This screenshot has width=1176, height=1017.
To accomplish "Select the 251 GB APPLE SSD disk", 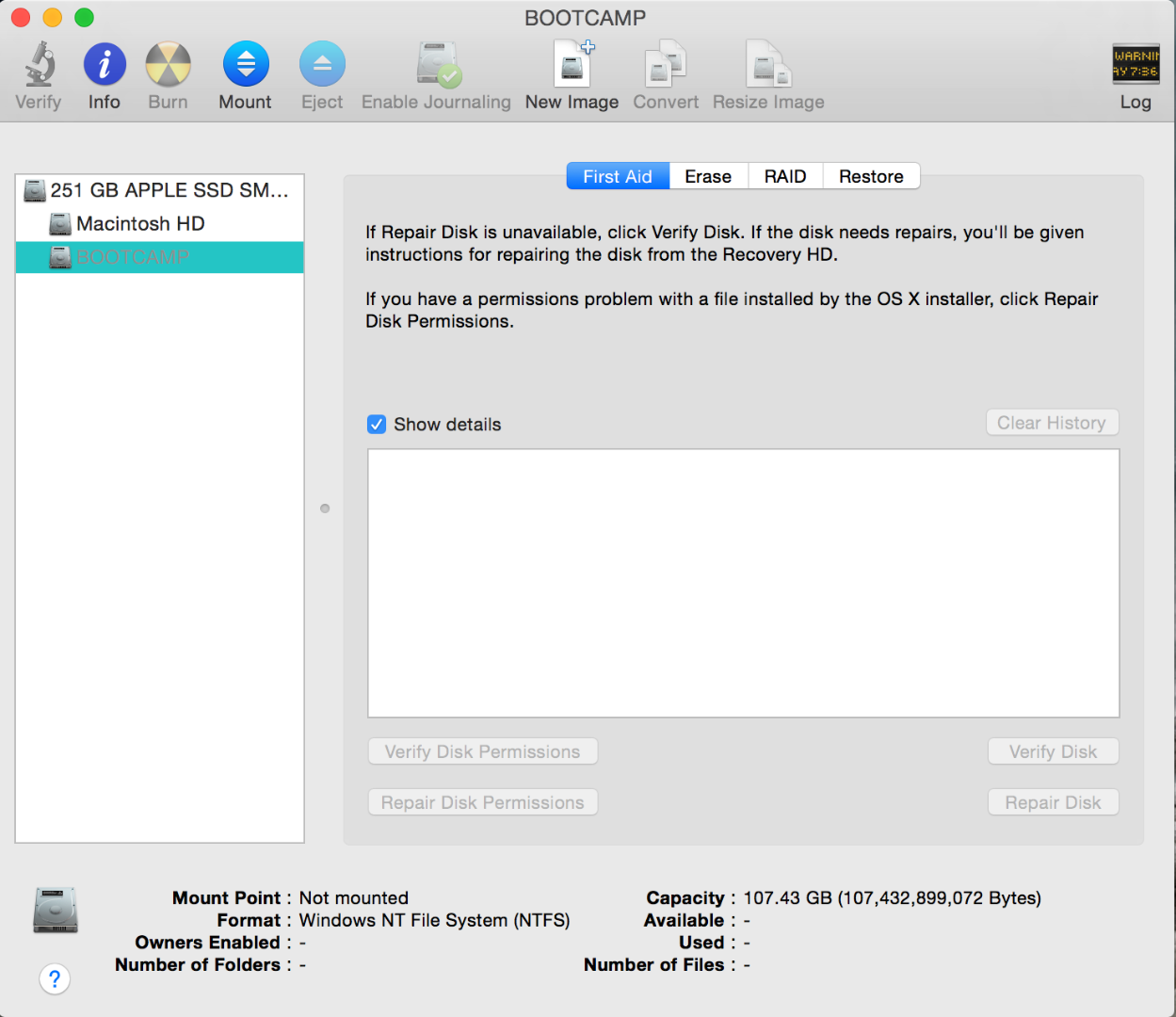I will pyautogui.click(x=159, y=190).
